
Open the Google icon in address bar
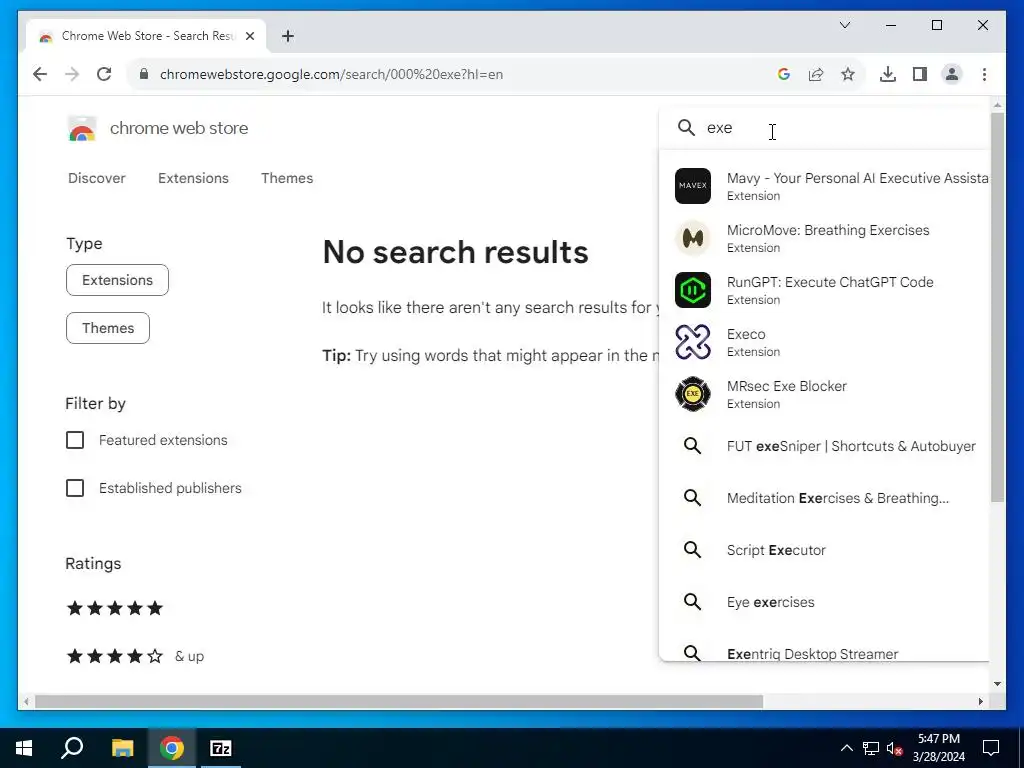click(784, 74)
